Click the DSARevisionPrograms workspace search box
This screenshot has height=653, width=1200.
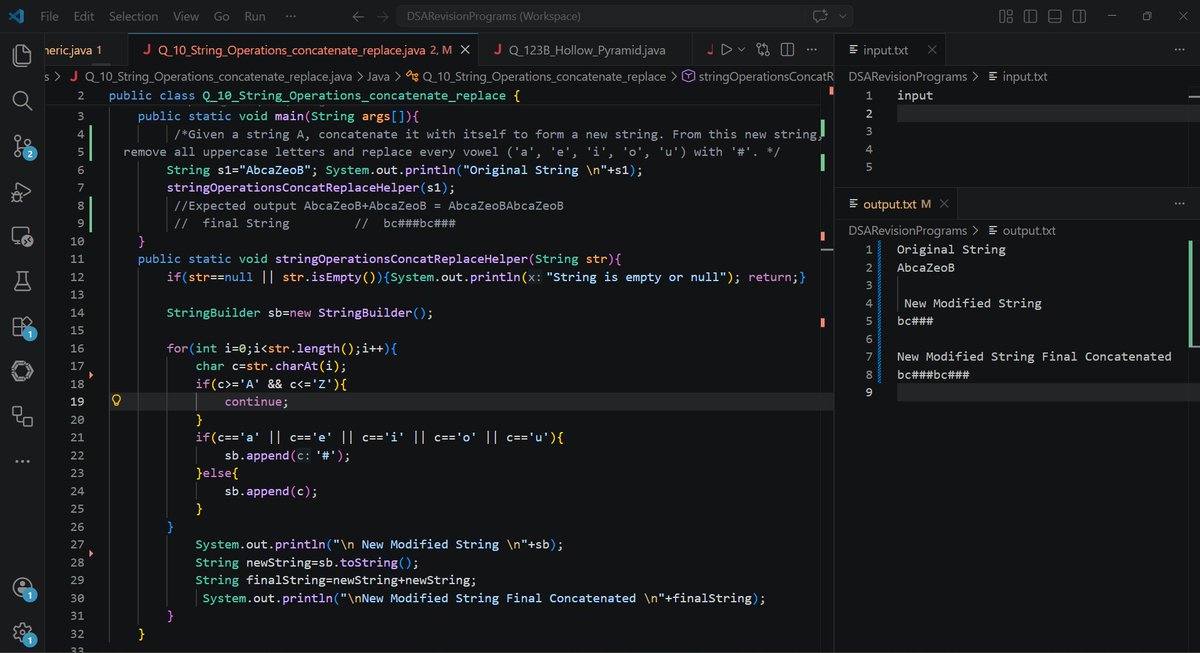599,16
